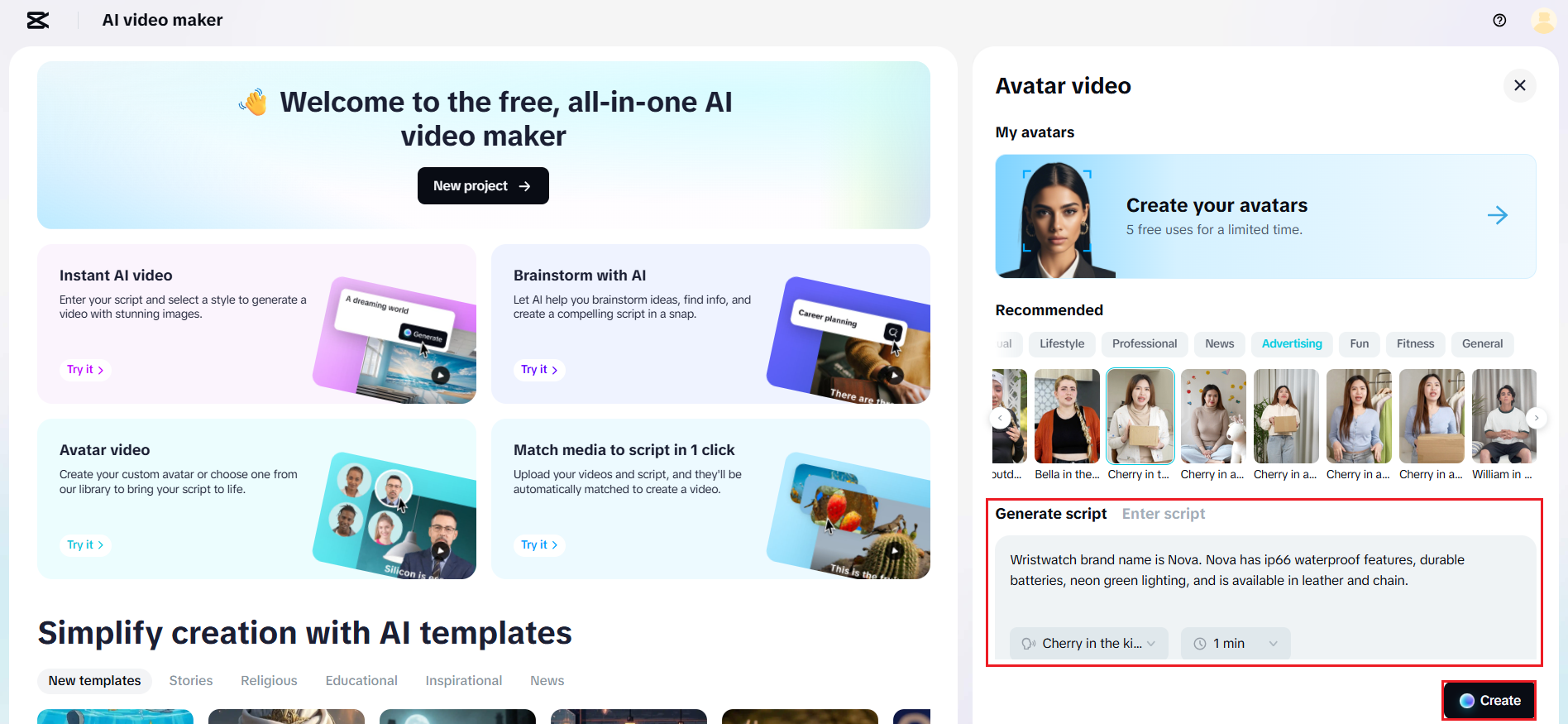The height and width of the screenshot is (724, 1568).
Task: Pick Cherry avatar sitting with white mug
Action: 1213,416
